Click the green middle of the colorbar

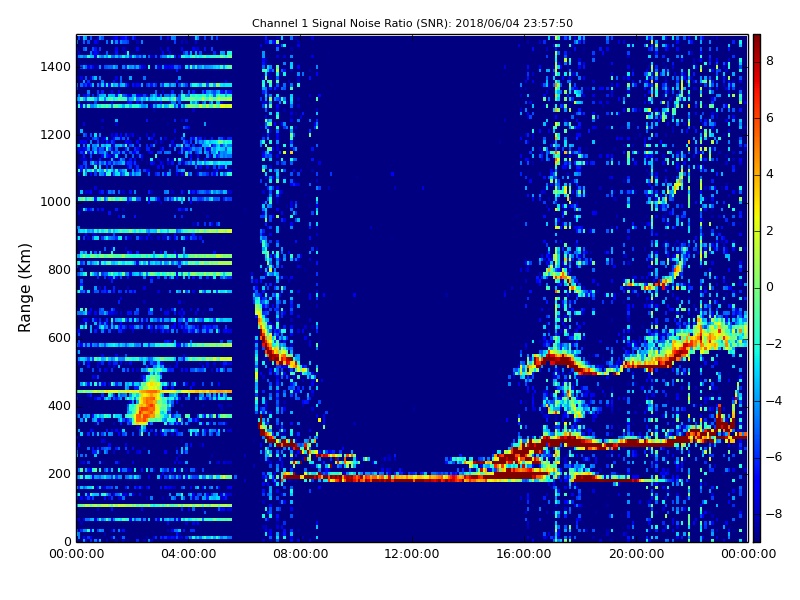pos(757,288)
